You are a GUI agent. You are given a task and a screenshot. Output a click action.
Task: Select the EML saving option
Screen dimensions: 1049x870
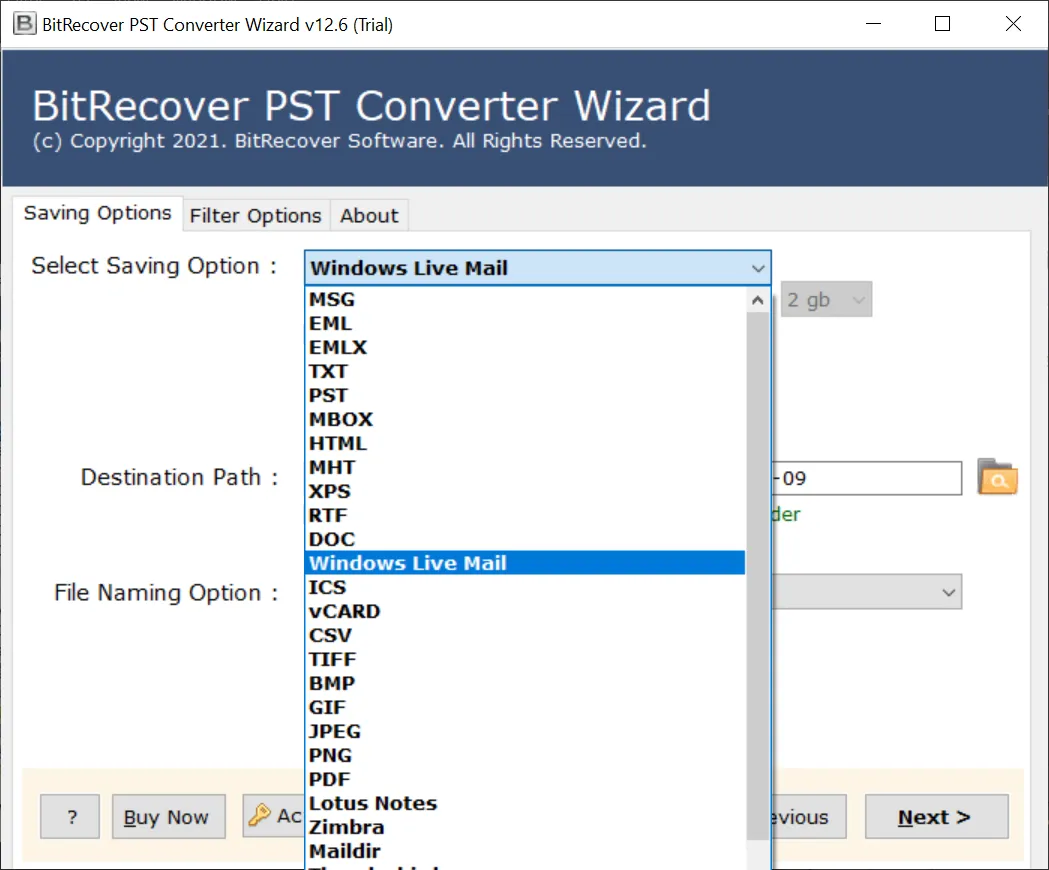pos(330,323)
